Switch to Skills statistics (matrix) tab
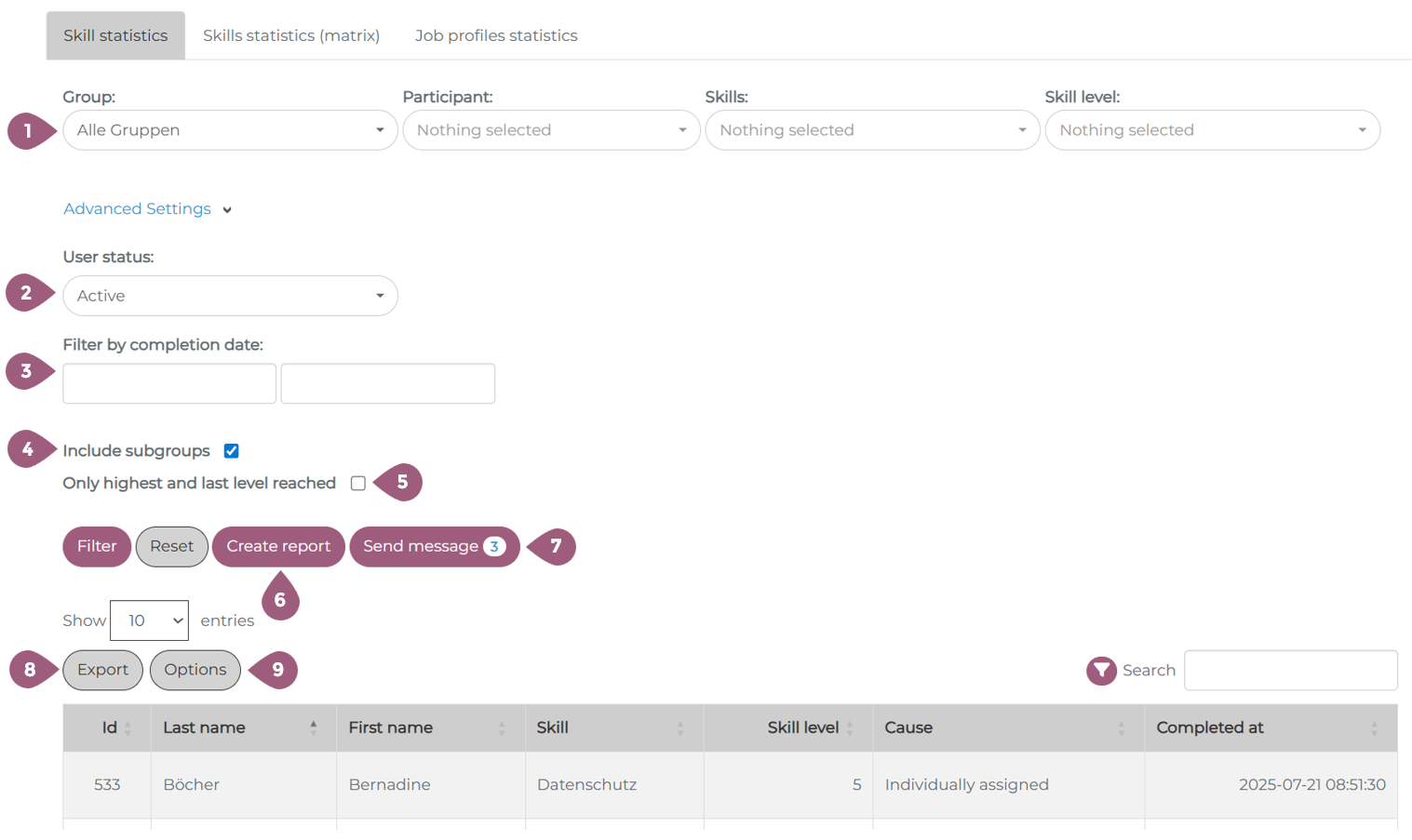 (x=291, y=35)
